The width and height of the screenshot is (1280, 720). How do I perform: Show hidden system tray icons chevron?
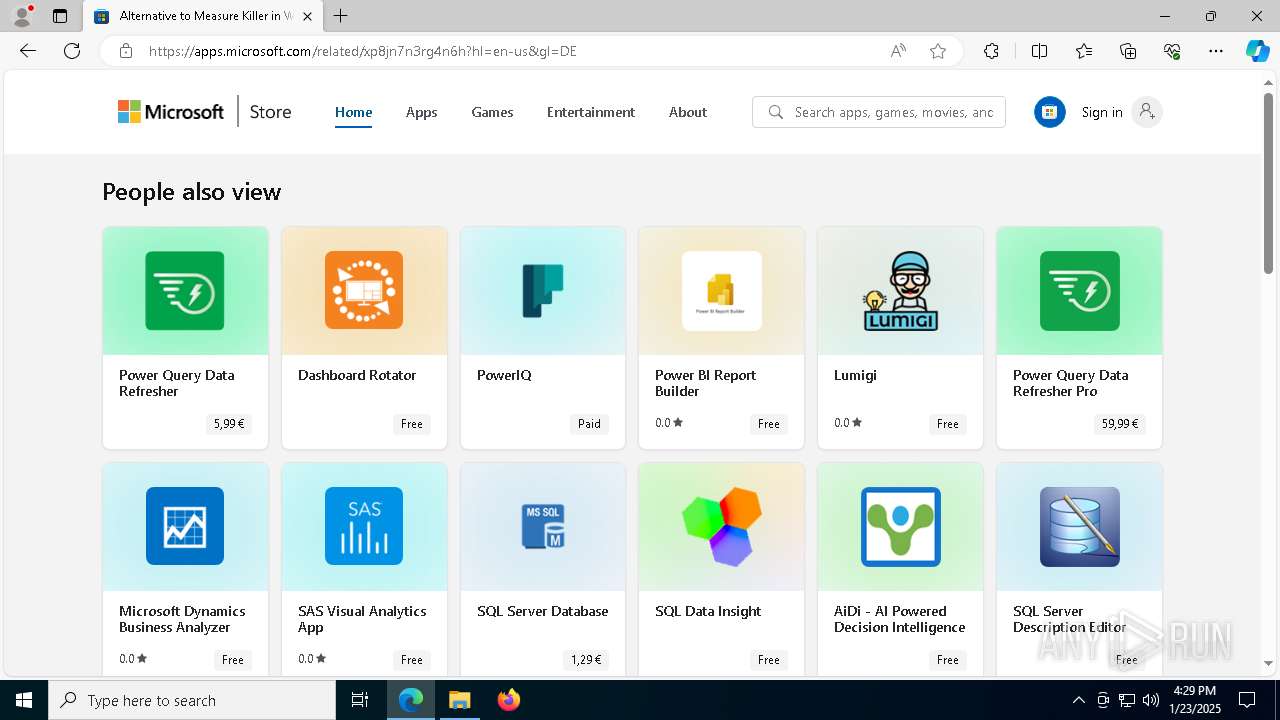[1078, 700]
